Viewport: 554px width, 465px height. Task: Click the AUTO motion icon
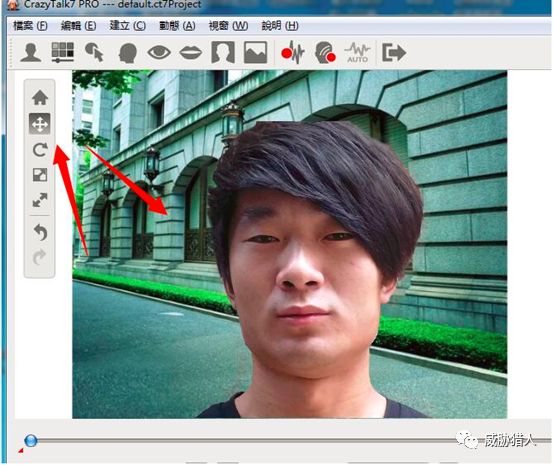pos(357,53)
